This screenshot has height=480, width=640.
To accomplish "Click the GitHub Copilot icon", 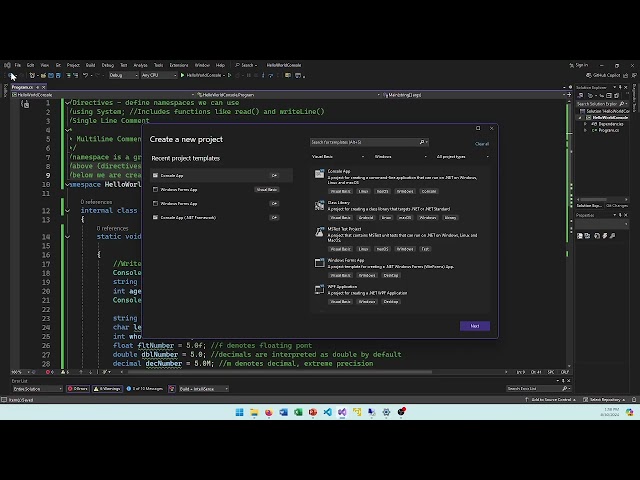I will (x=589, y=75).
